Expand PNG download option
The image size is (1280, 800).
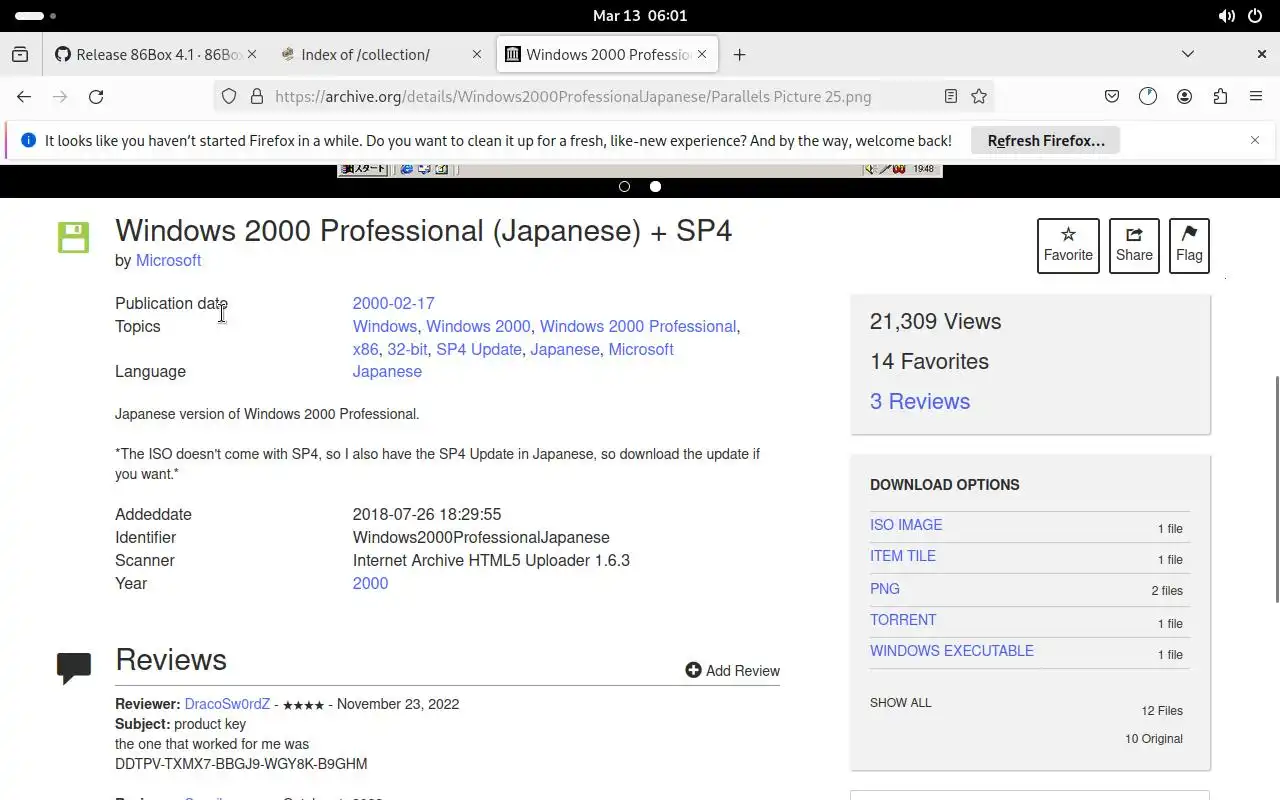click(x=885, y=589)
